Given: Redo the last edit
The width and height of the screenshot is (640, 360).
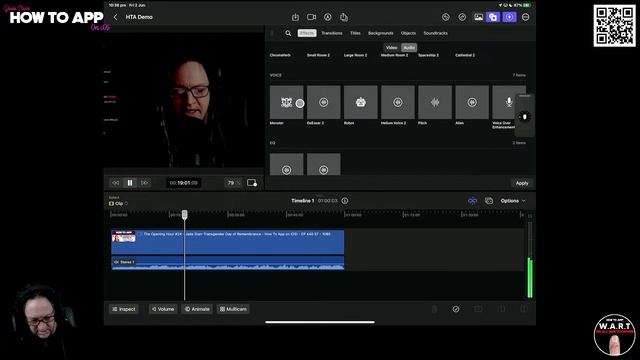Looking at the screenshot, I should (x=462, y=17).
